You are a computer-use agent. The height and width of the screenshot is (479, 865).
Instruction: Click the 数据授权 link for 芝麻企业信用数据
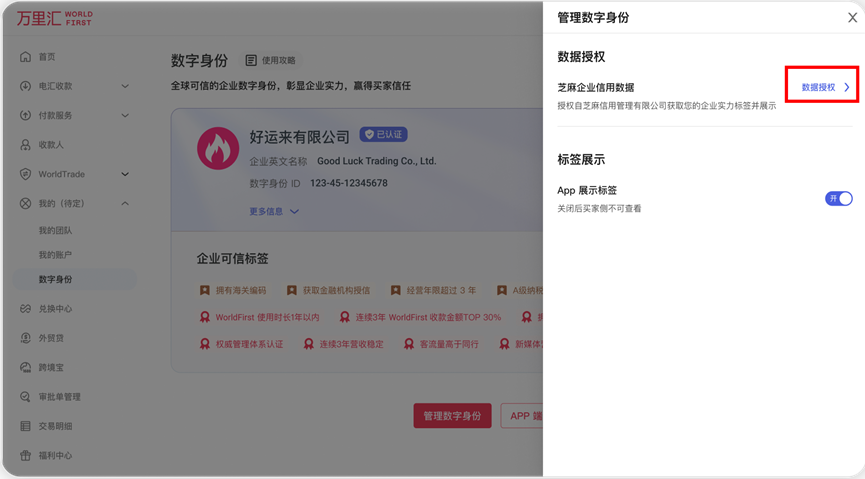pyautogui.click(x=825, y=87)
